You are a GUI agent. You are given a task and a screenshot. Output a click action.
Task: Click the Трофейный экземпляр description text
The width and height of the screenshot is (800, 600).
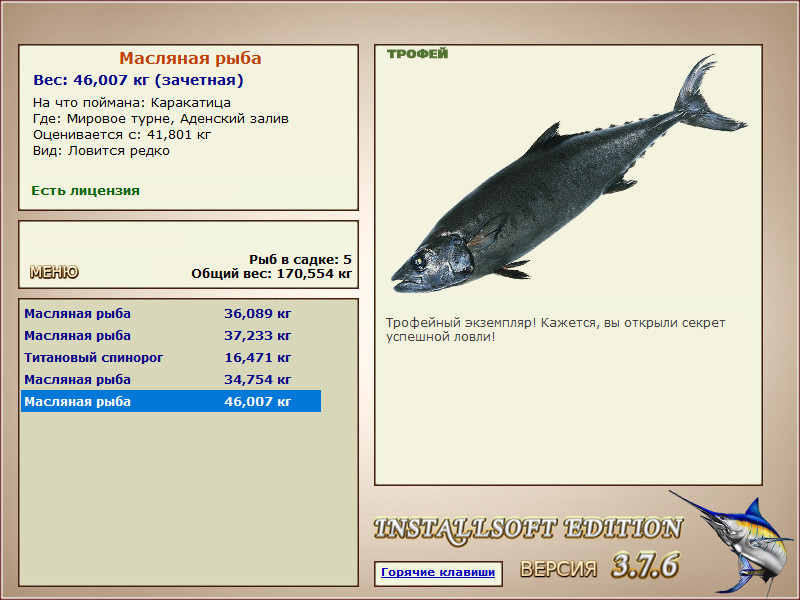click(x=555, y=330)
